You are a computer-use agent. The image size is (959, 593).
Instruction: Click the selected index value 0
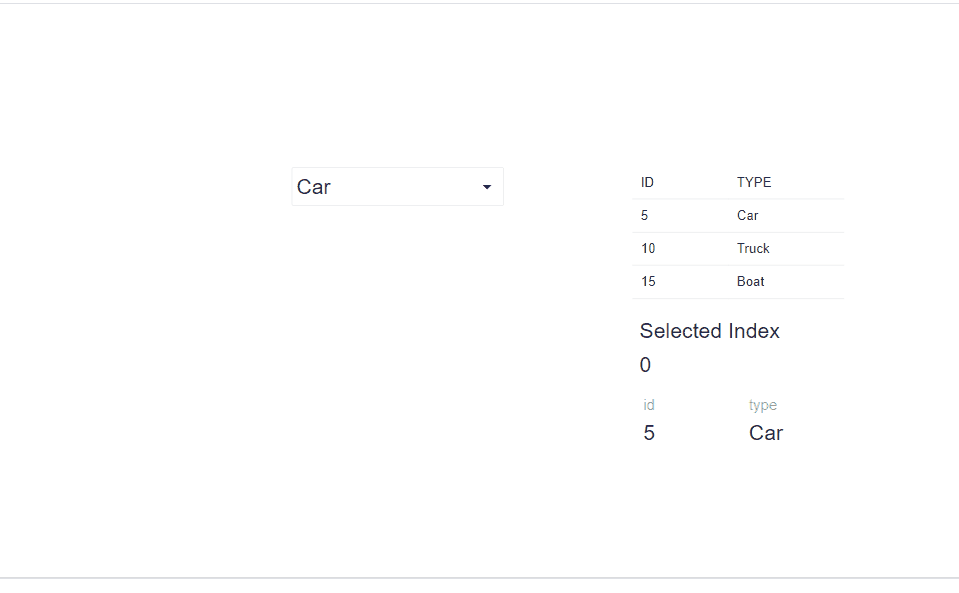(645, 365)
